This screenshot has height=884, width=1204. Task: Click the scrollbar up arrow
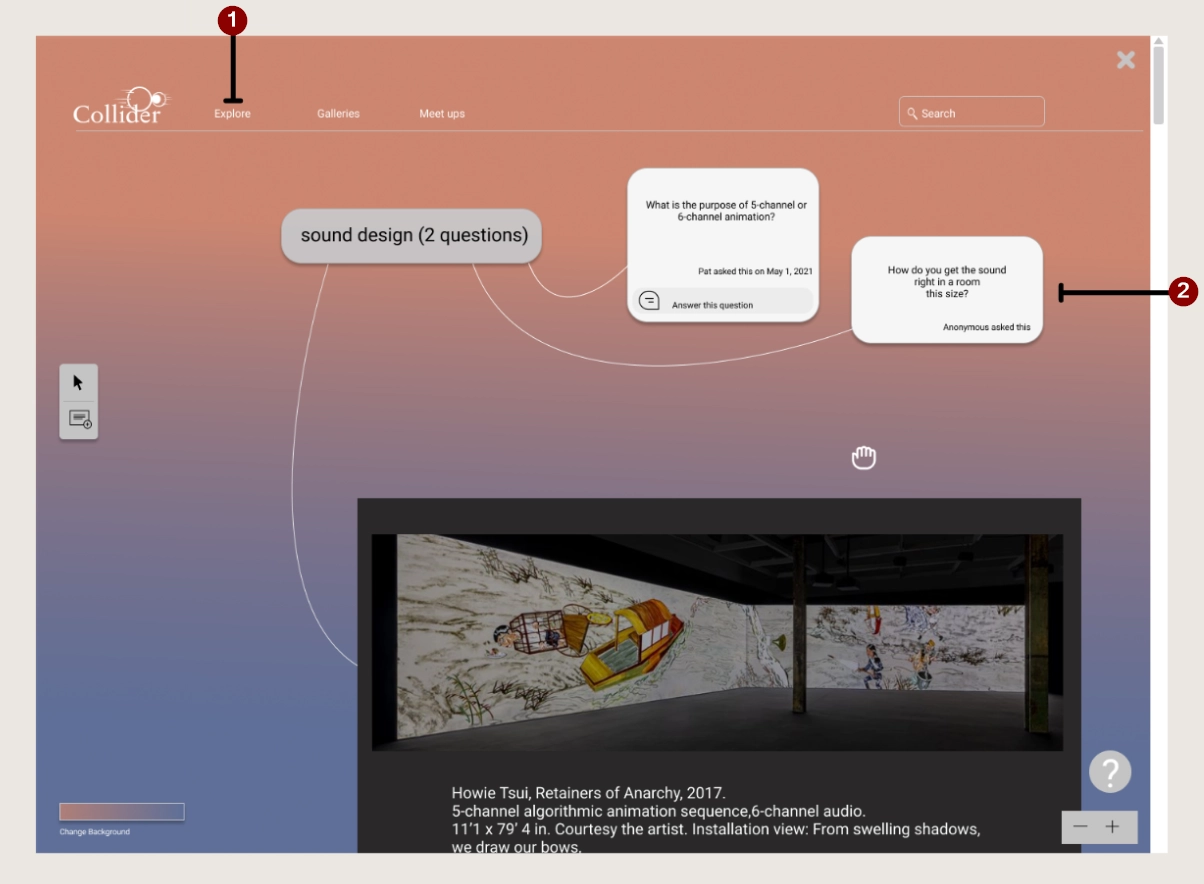1158,41
